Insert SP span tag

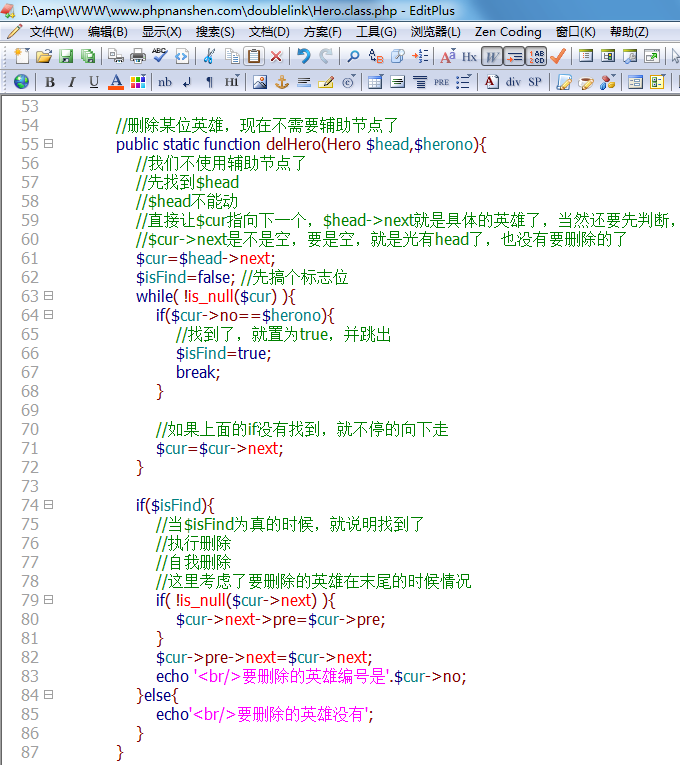[x=535, y=82]
